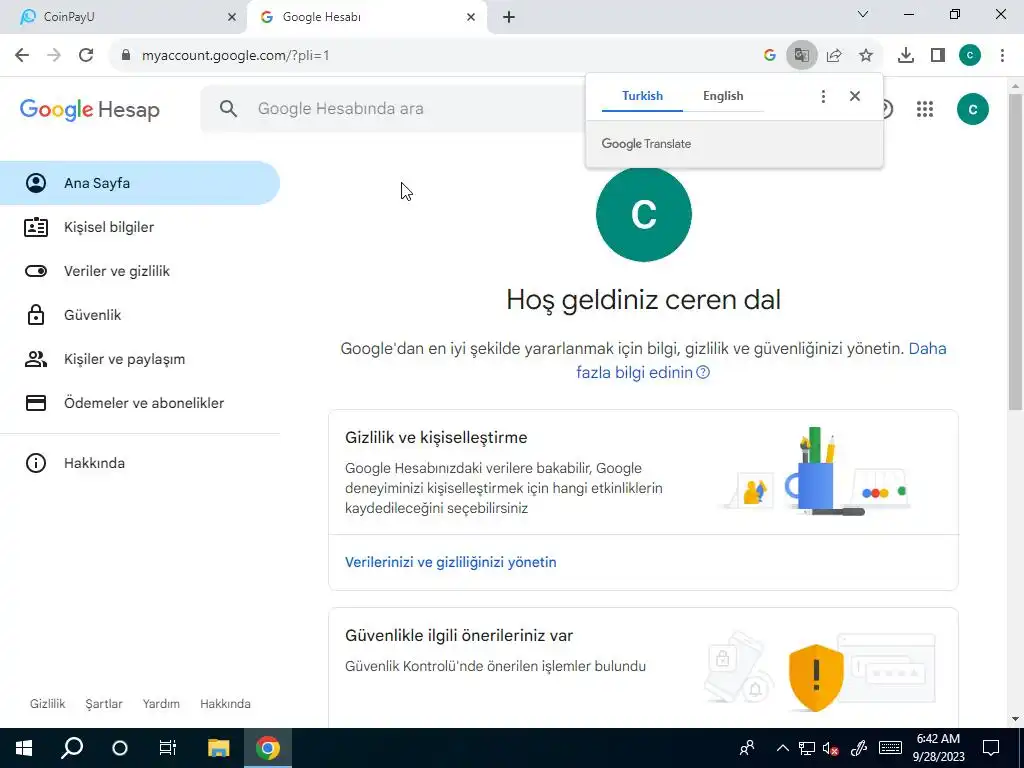
Task: Show hidden system tray icons
Action: pyautogui.click(x=782, y=748)
